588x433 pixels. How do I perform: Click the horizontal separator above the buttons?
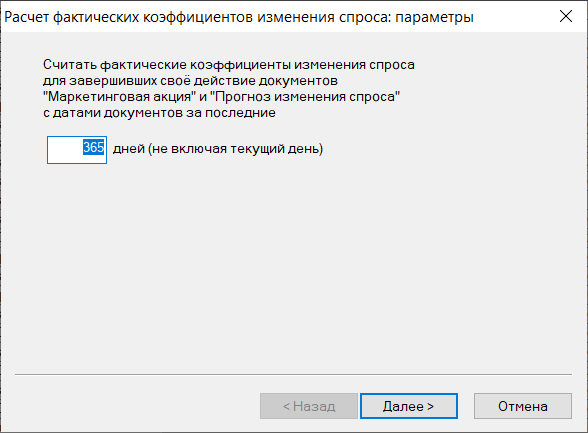(293, 374)
